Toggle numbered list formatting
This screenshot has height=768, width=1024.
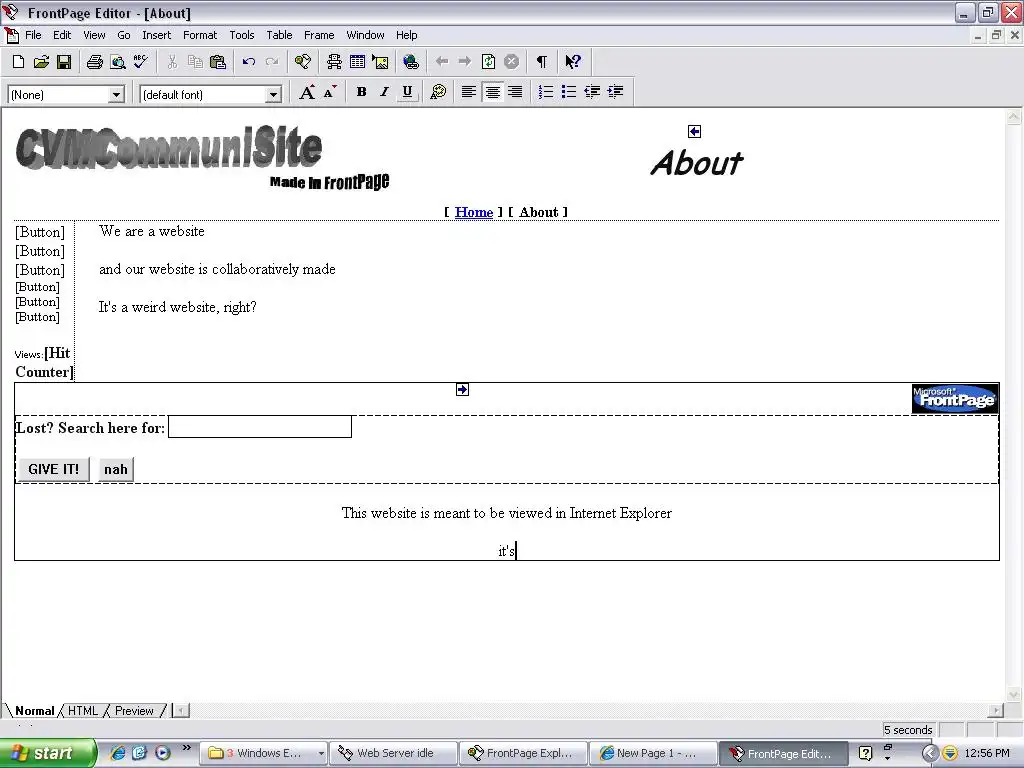(546, 92)
